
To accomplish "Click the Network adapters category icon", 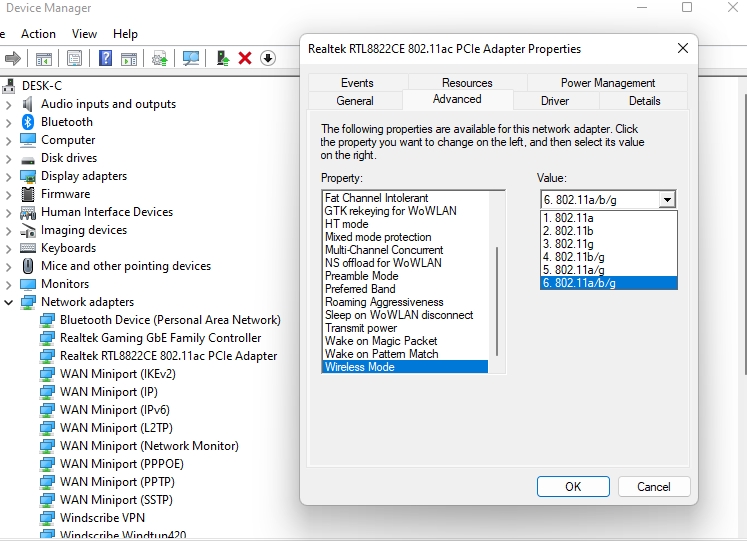I will [x=28, y=302].
